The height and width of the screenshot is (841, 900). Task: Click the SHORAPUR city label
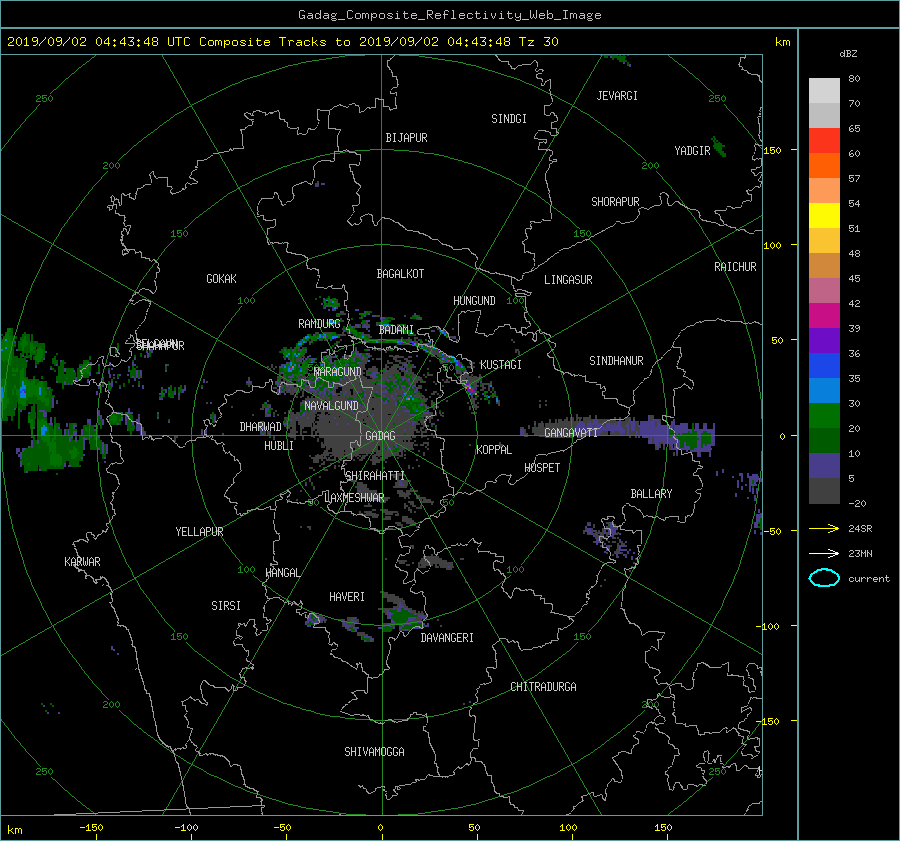tap(615, 202)
